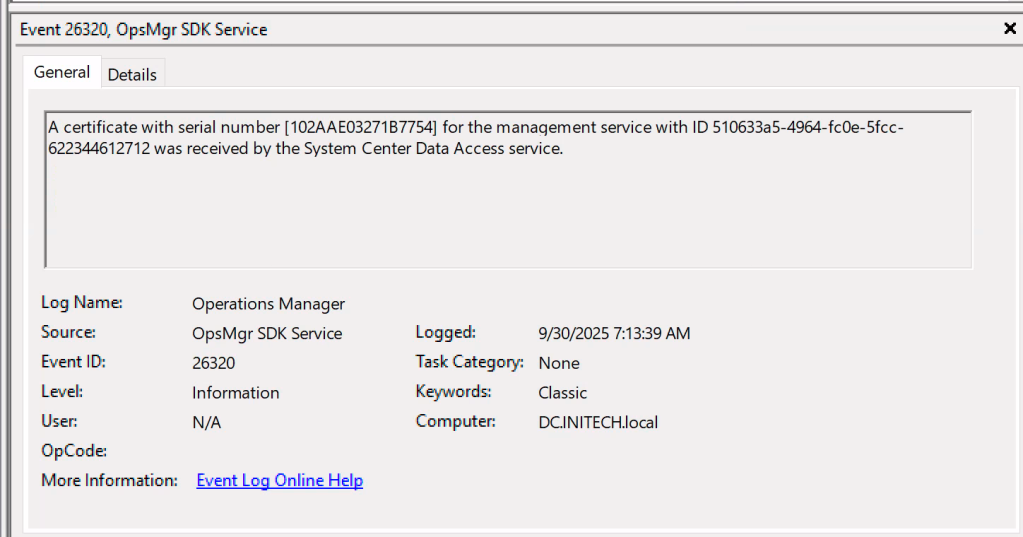This screenshot has height=537, width=1023.
Task: Open the Event Log Online Help link
Action: pyautogui.click(x=279, y=481)
